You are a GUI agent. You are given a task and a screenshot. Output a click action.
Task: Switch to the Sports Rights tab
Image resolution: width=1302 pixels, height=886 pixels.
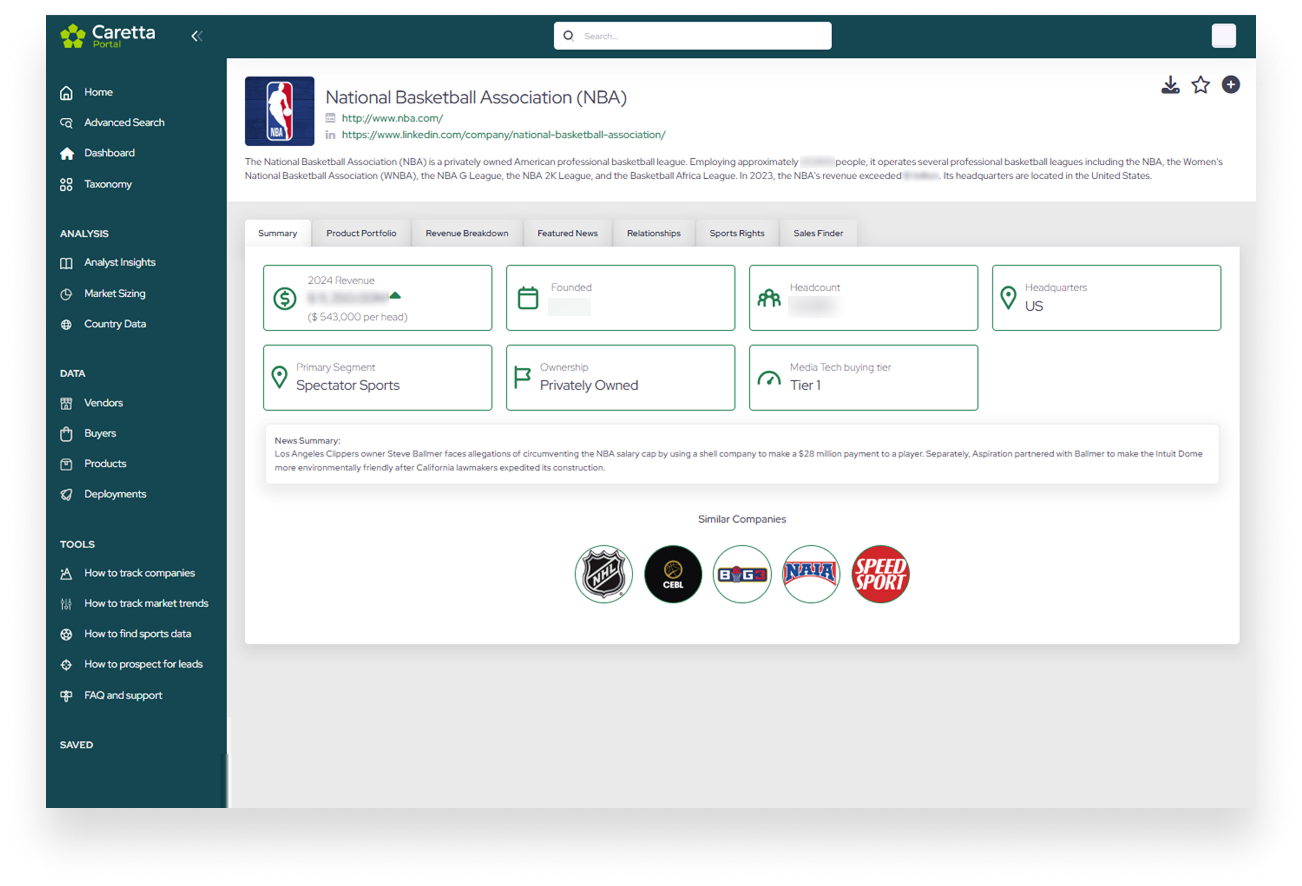pos(737,233)
